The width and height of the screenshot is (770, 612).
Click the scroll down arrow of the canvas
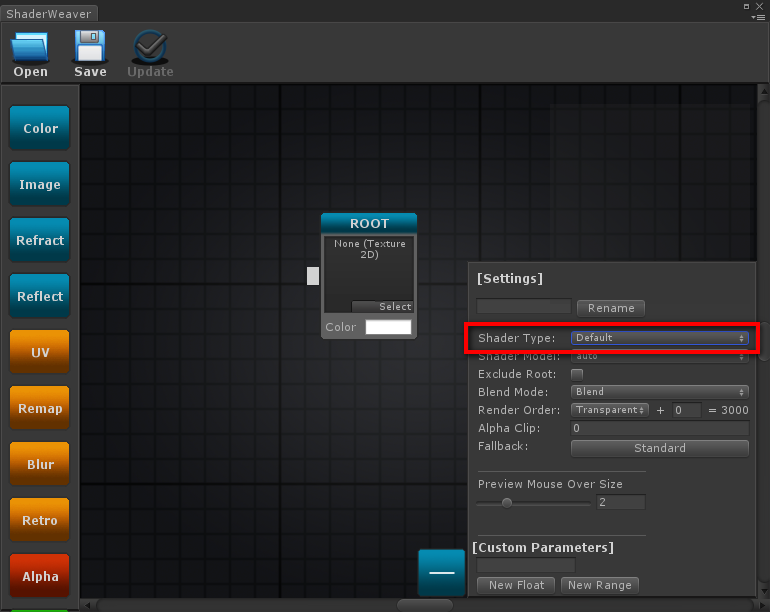point(764,591)
